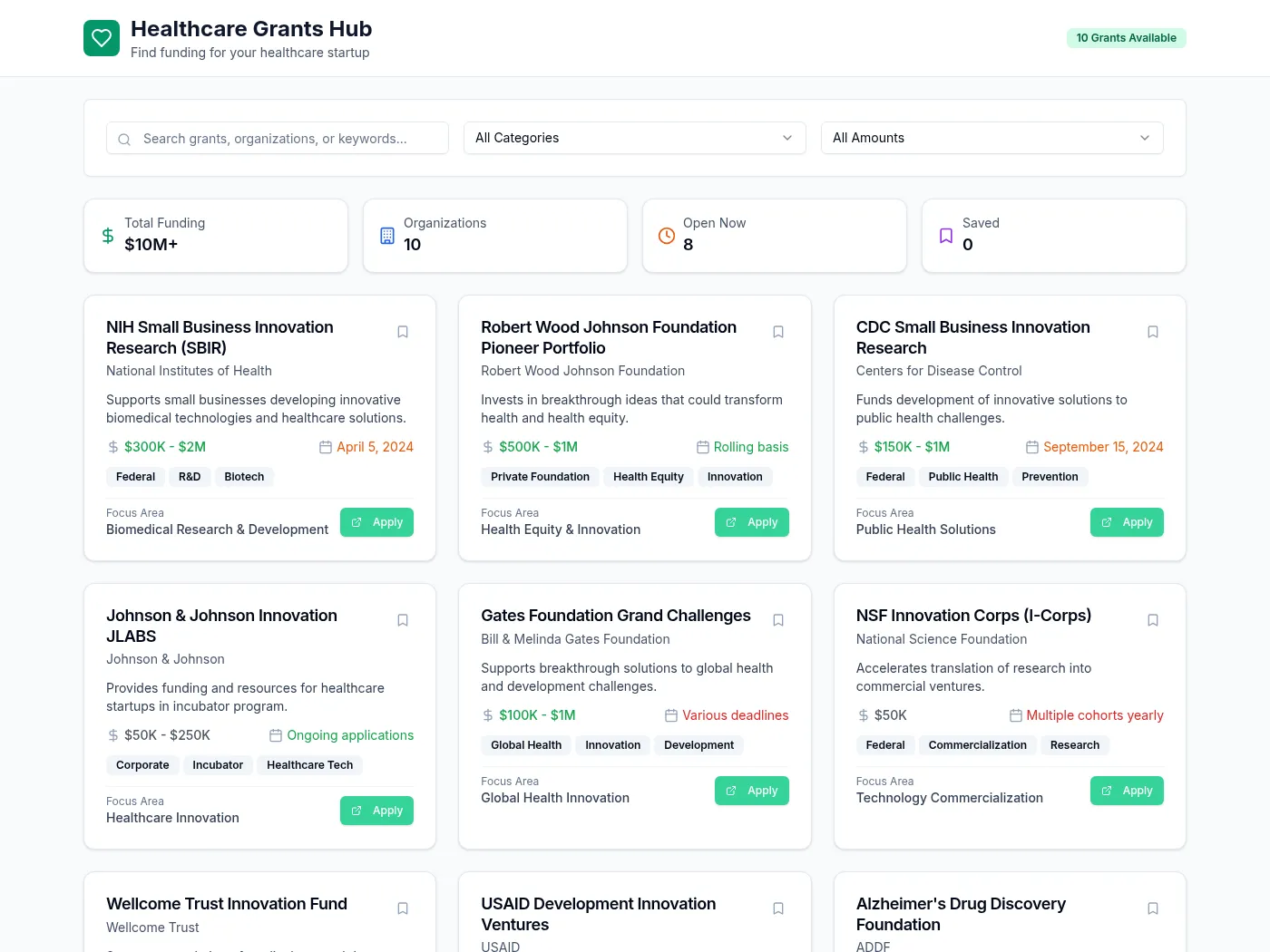Apply to the Robert Wood Johnson grant

[752, 522]
